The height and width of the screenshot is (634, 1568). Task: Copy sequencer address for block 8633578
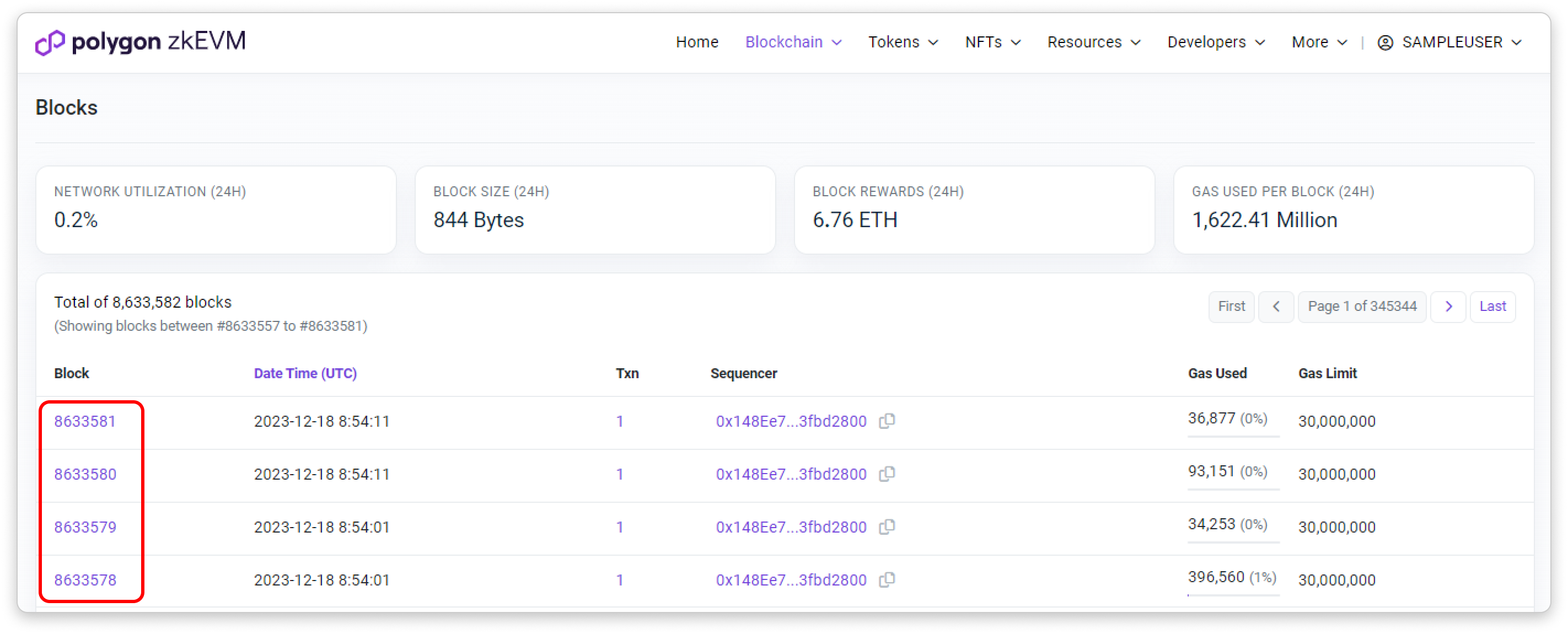887,579
